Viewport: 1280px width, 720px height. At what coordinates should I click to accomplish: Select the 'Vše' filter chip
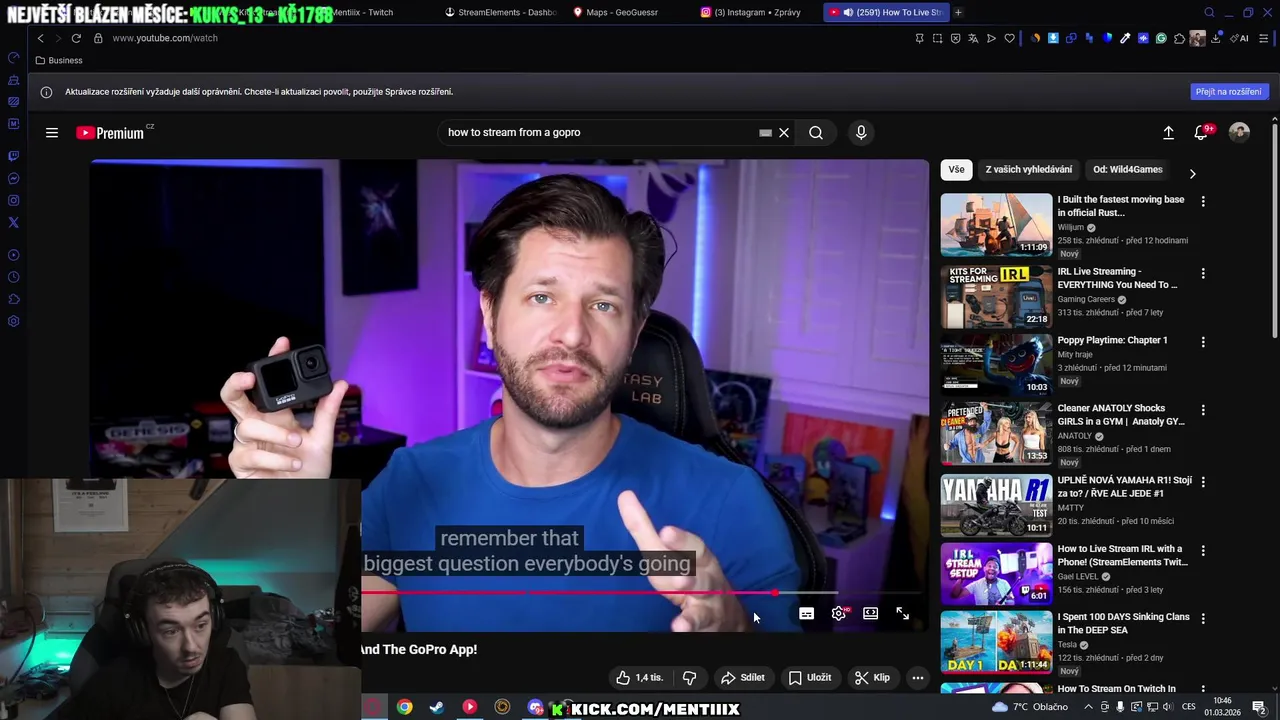[957, 170]
